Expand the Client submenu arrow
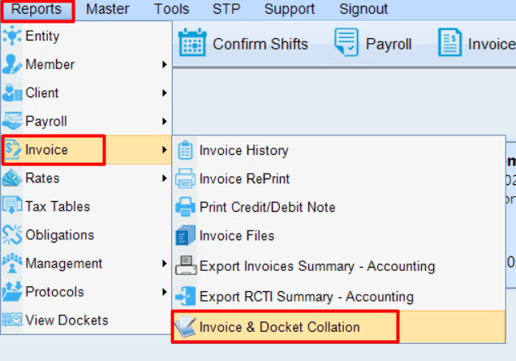Image resolution: width=516 pixels, height=361 pixels. (x=164, y=93)
